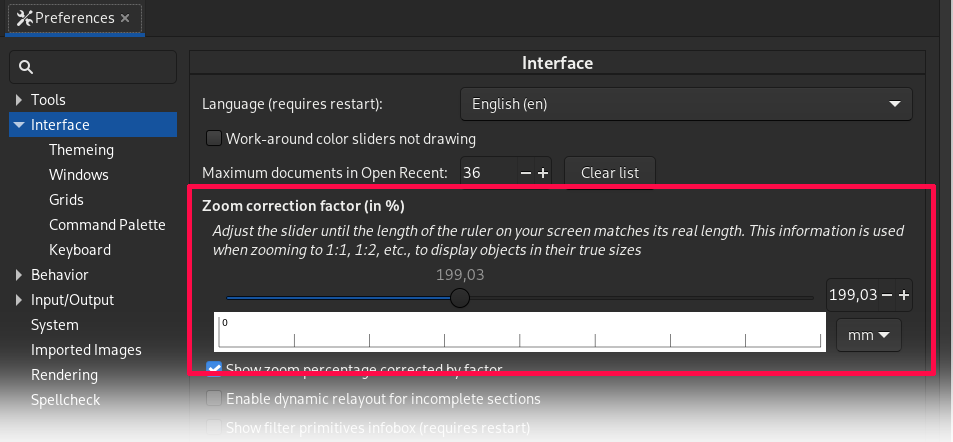Increase zoom correction factor with plus
This screenshot has width=953, height=442.
(x=904, y=295)
